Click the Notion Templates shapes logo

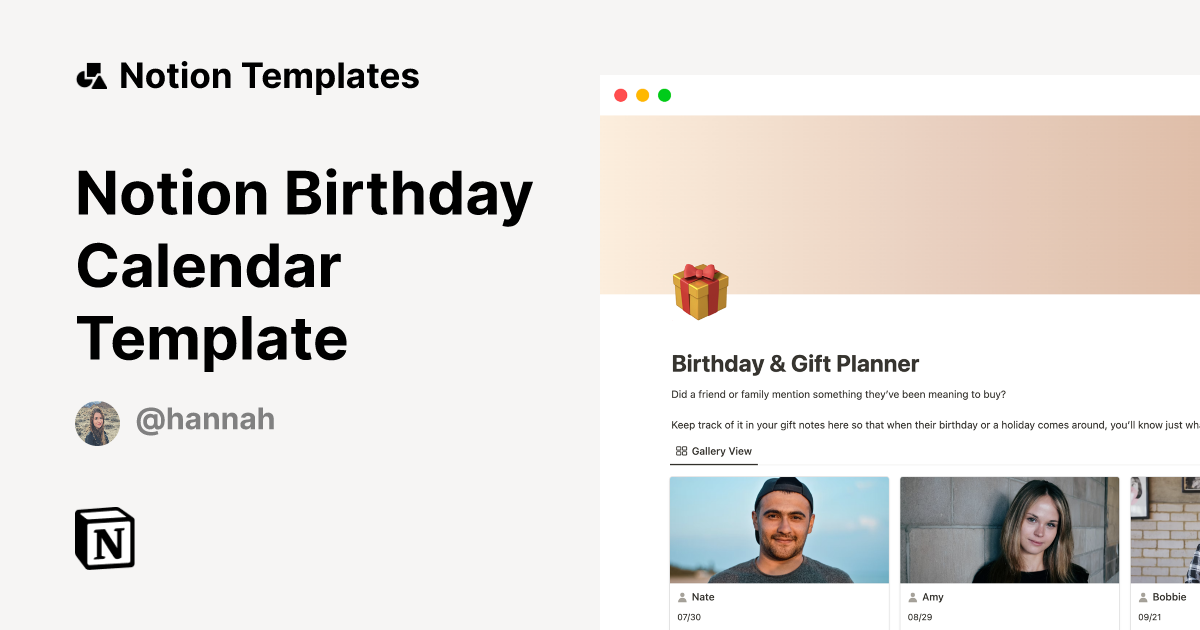(92, 76)
